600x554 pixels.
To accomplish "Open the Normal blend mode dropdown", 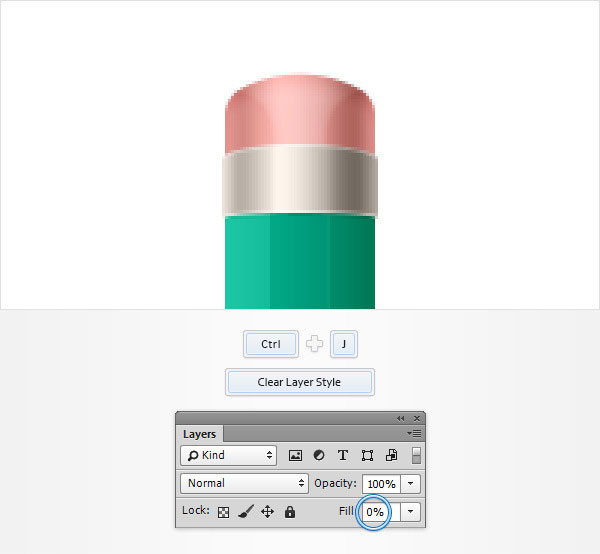I will click(x=244, y=483).
